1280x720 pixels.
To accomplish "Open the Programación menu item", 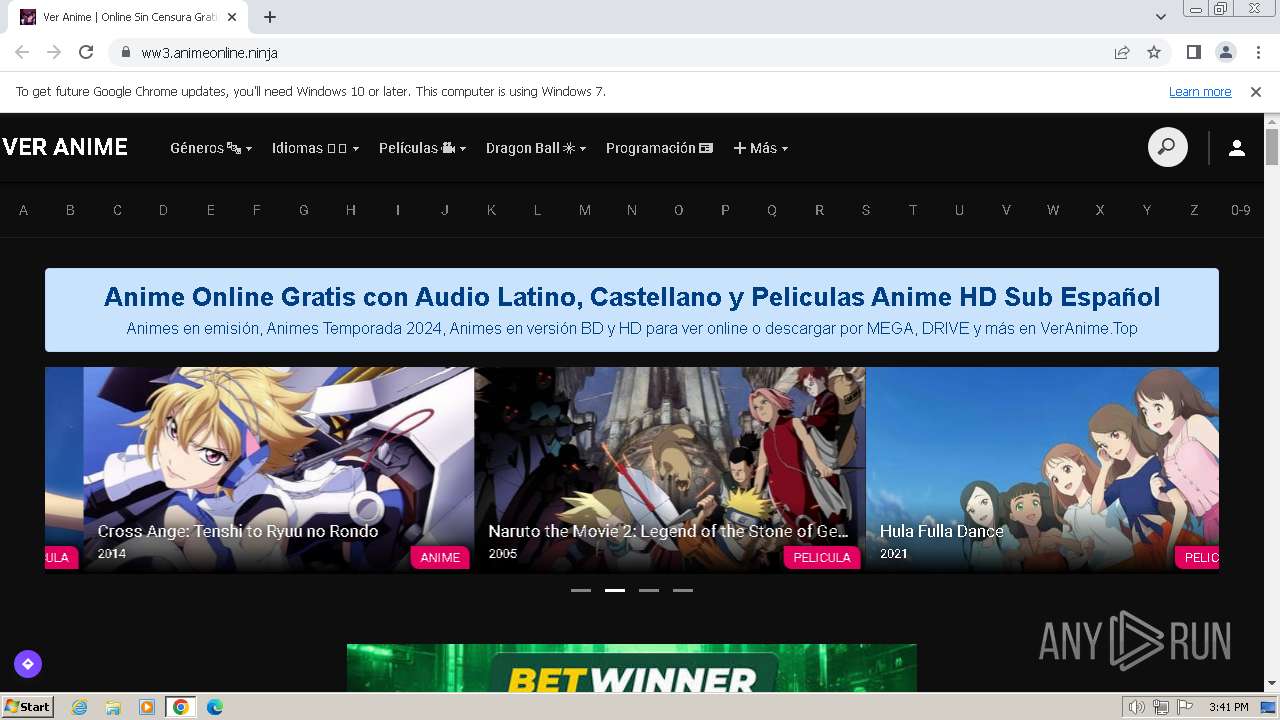I will coord(659,148).
